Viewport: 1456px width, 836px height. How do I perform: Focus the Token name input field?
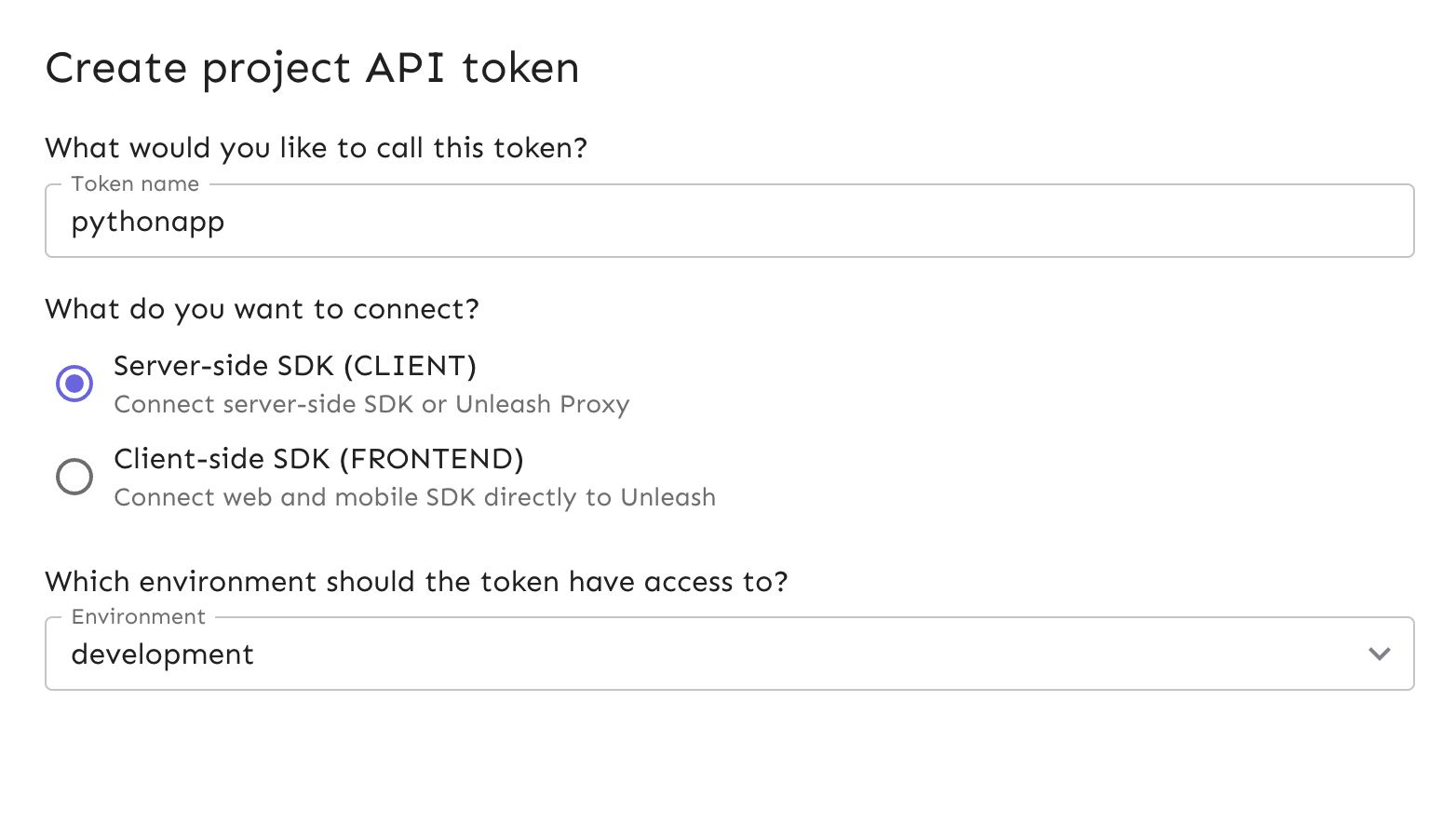(x=729, y=222)
